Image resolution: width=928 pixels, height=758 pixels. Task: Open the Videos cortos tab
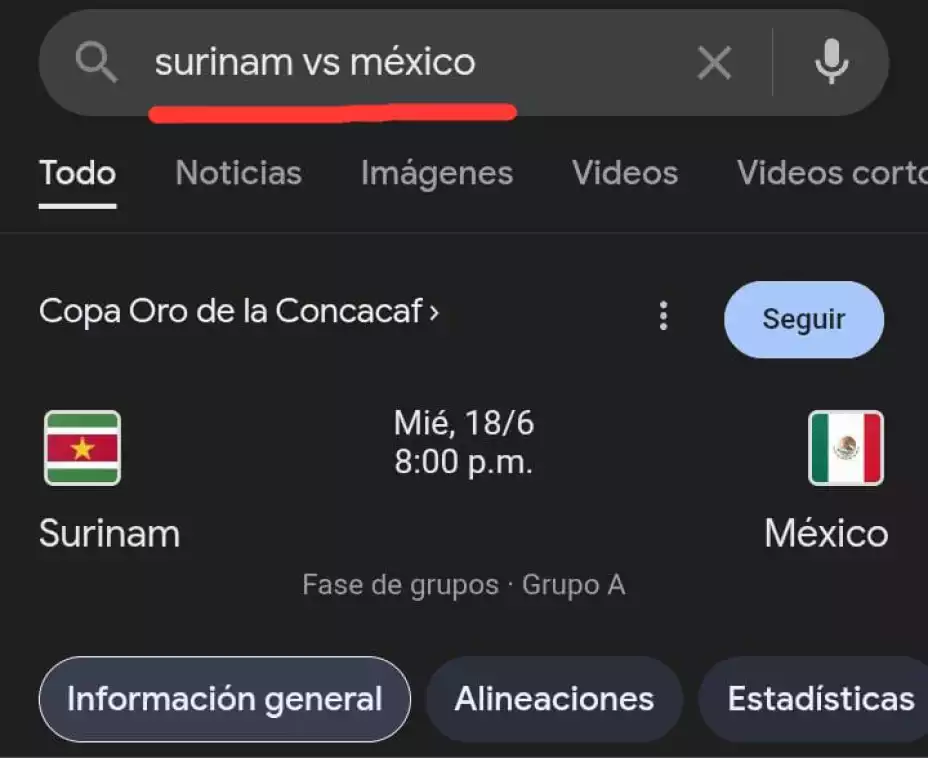(x=831, y=173)
